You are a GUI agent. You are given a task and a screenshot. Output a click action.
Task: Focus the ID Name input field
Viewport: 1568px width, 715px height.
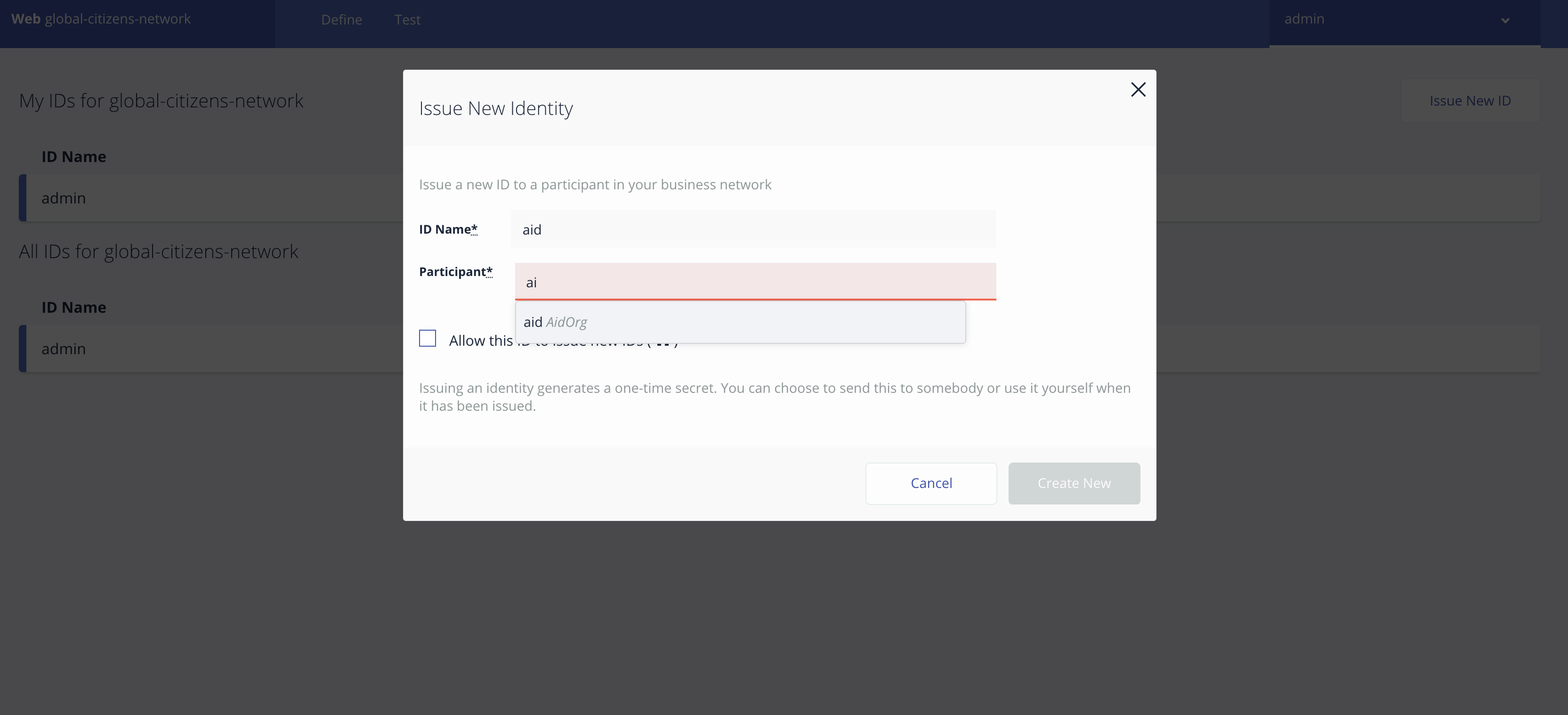753,229
